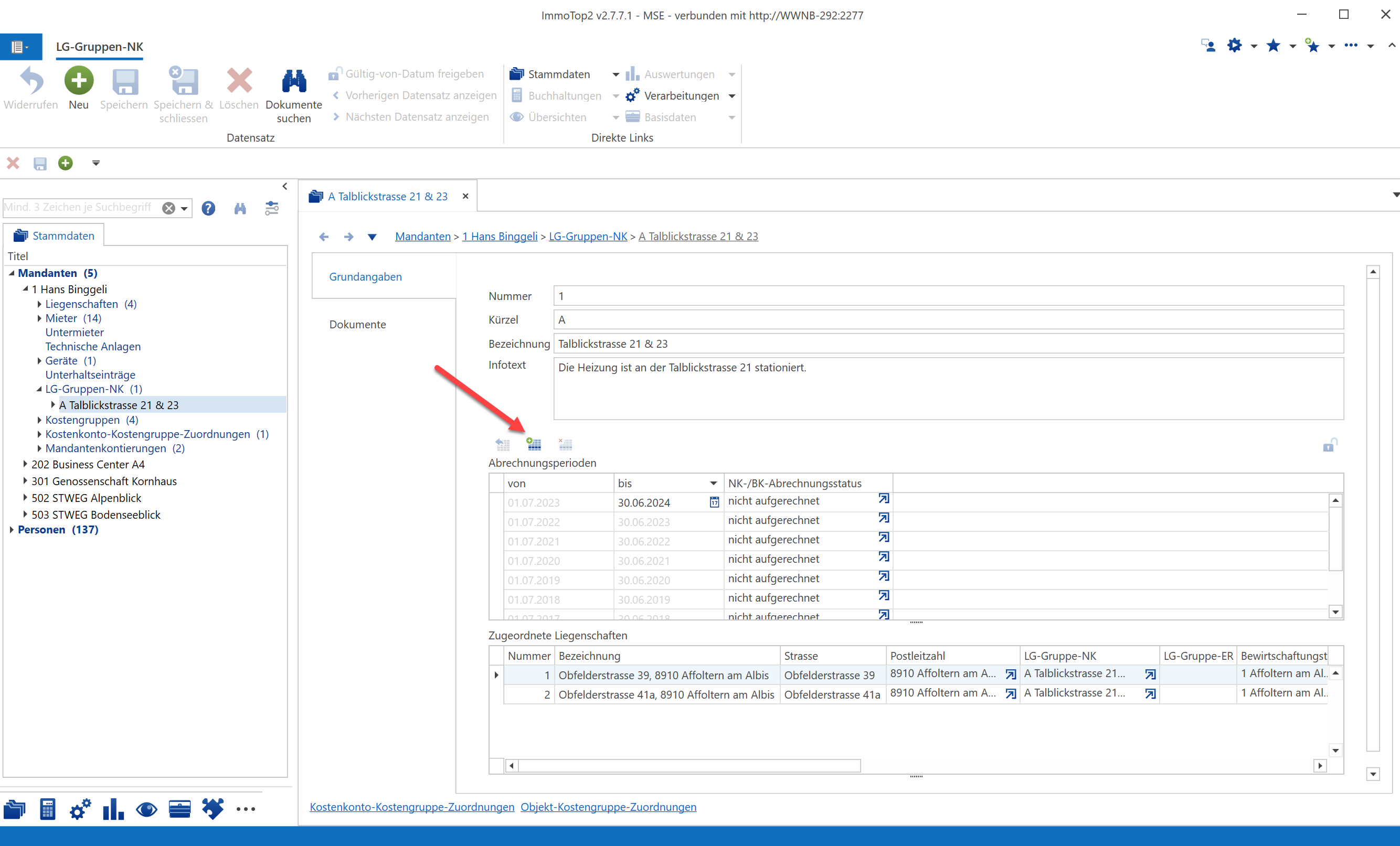Click 1 Hans Binggeli breadcrumb link
This screenshot has height=846, width=1400.
pyautogui.click(x=500, y=236)
